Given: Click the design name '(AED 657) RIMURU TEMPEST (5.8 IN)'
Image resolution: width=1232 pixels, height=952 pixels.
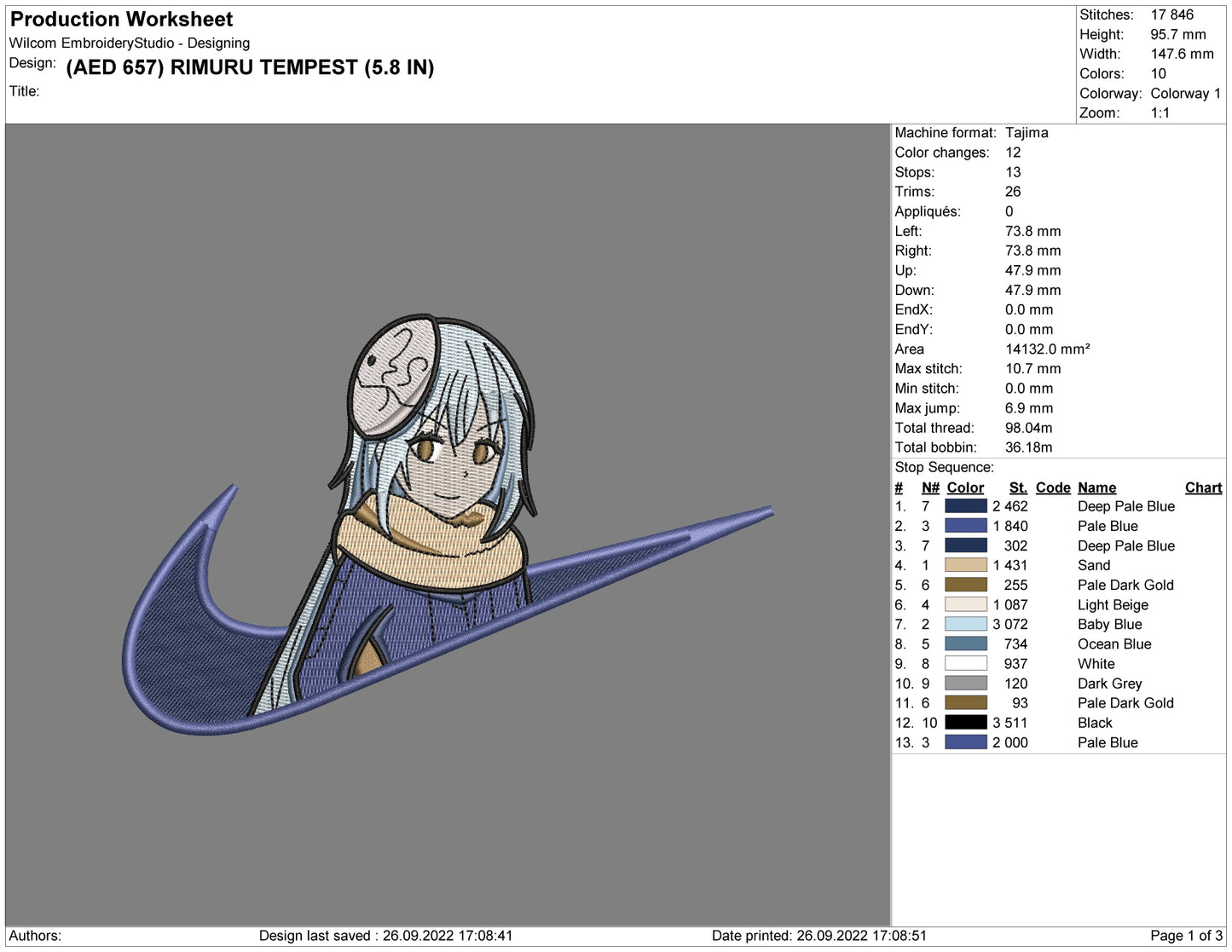Looking at the screenshot, I should pyautogui.click(x=250, y=67).
